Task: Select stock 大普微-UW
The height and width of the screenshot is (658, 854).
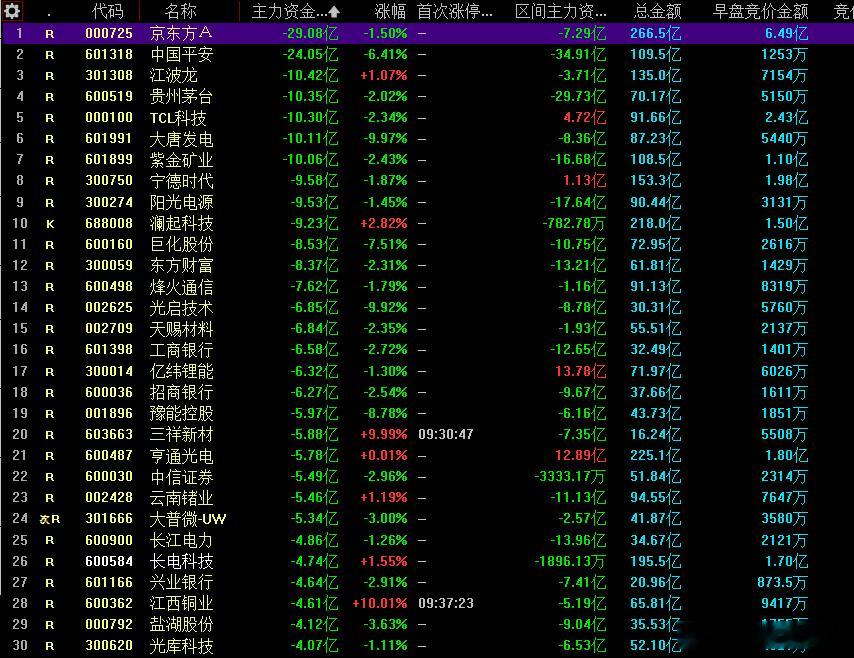Action: click(188, 519)
